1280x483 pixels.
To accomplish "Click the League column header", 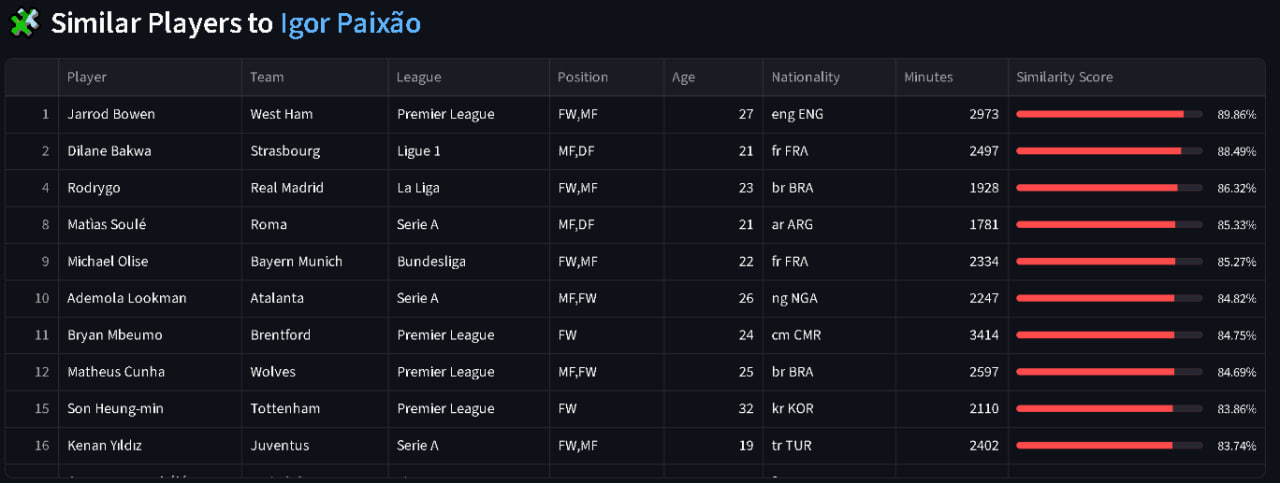I will point(419,77).
